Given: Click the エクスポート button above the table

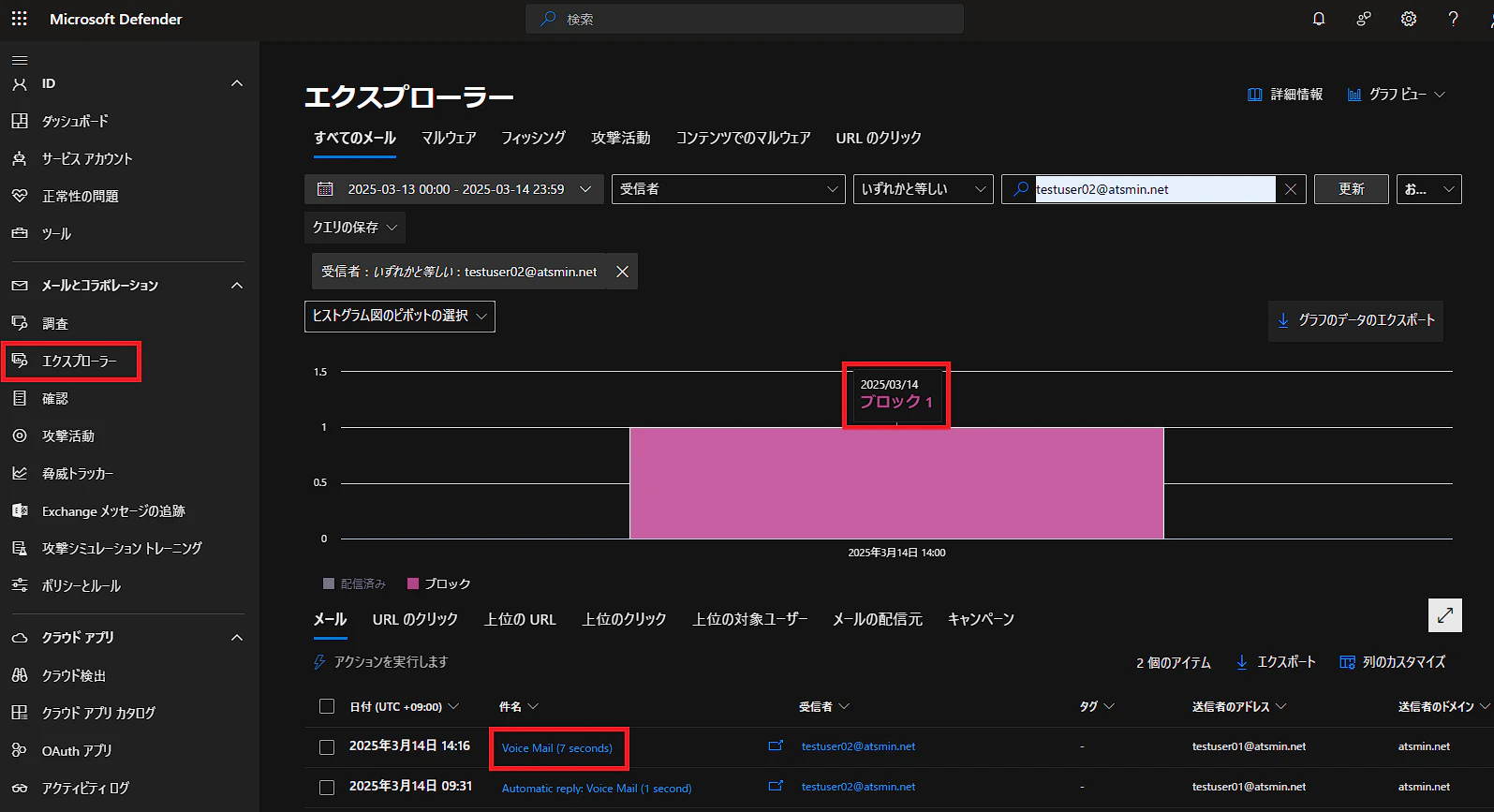Looking at the screenshot, I should click(1276, 662).
